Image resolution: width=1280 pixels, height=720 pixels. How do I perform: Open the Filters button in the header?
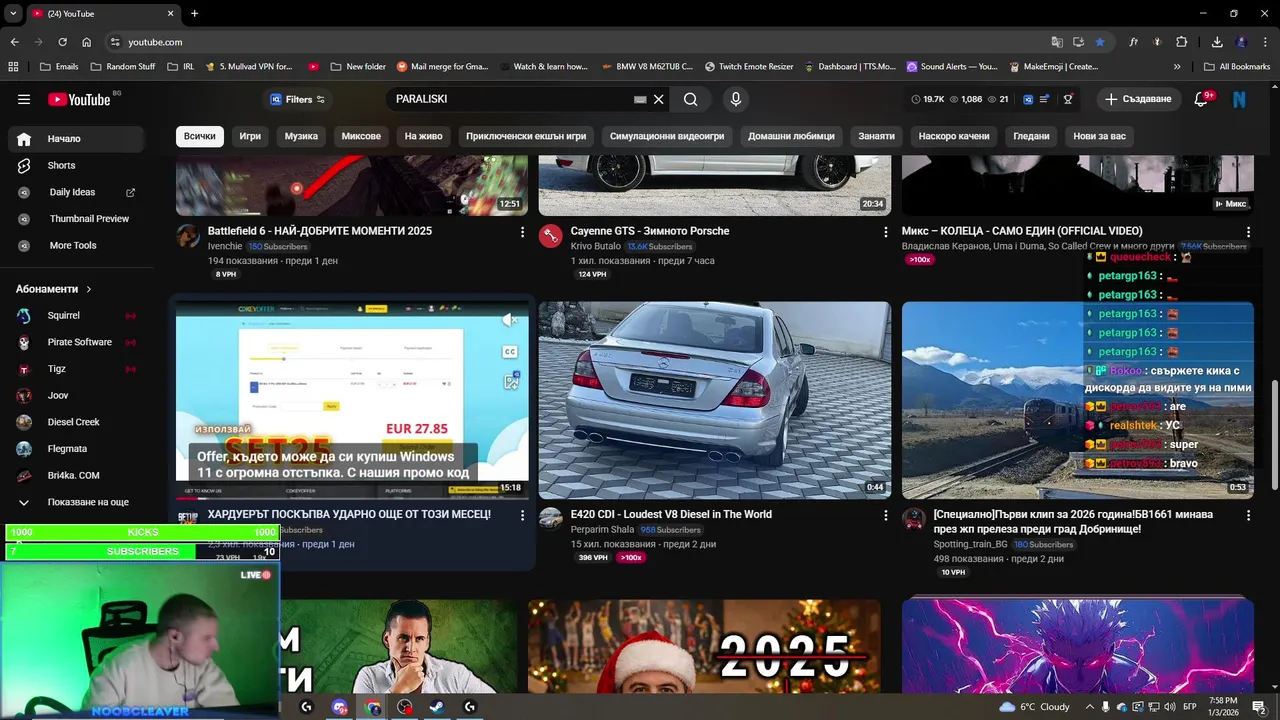pyautogui.click(x=298, y=99)
